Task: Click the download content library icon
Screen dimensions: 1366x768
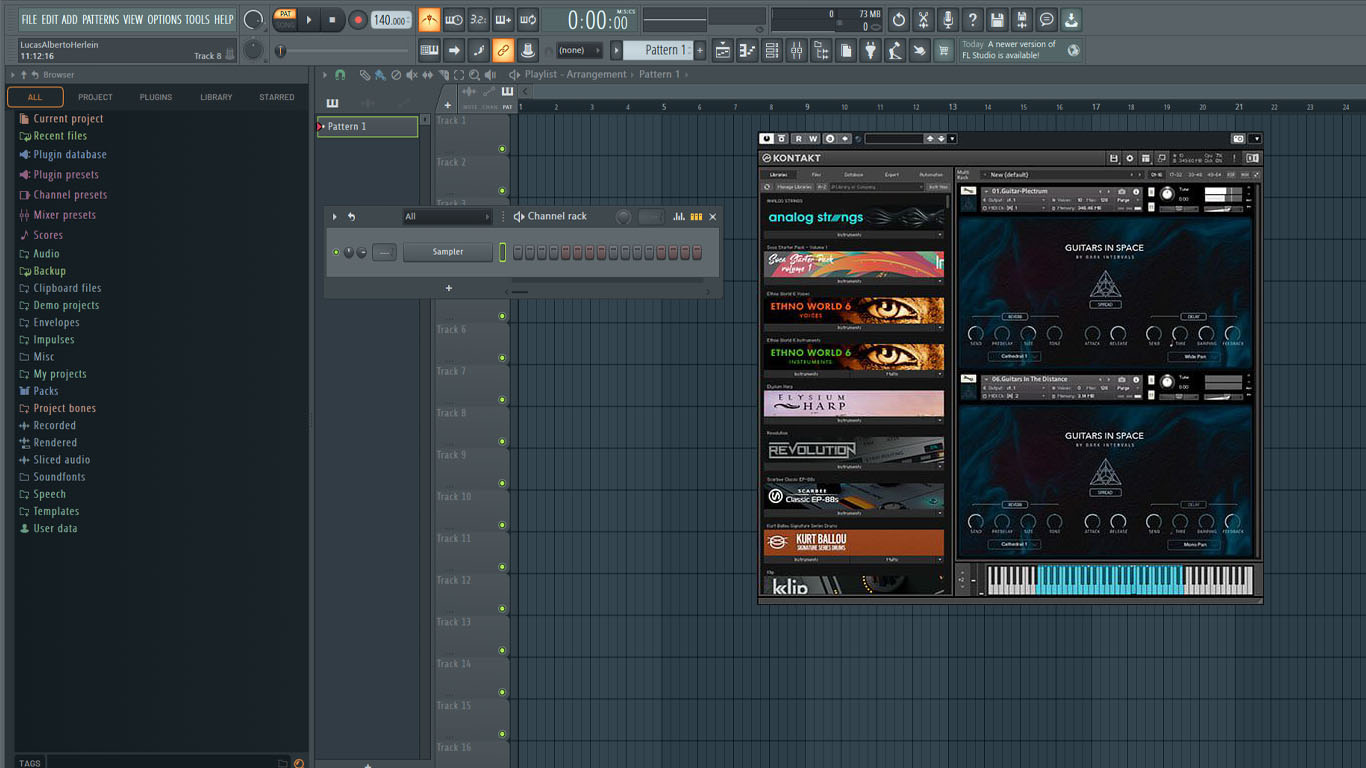Action: click(x=1071, y=20)
